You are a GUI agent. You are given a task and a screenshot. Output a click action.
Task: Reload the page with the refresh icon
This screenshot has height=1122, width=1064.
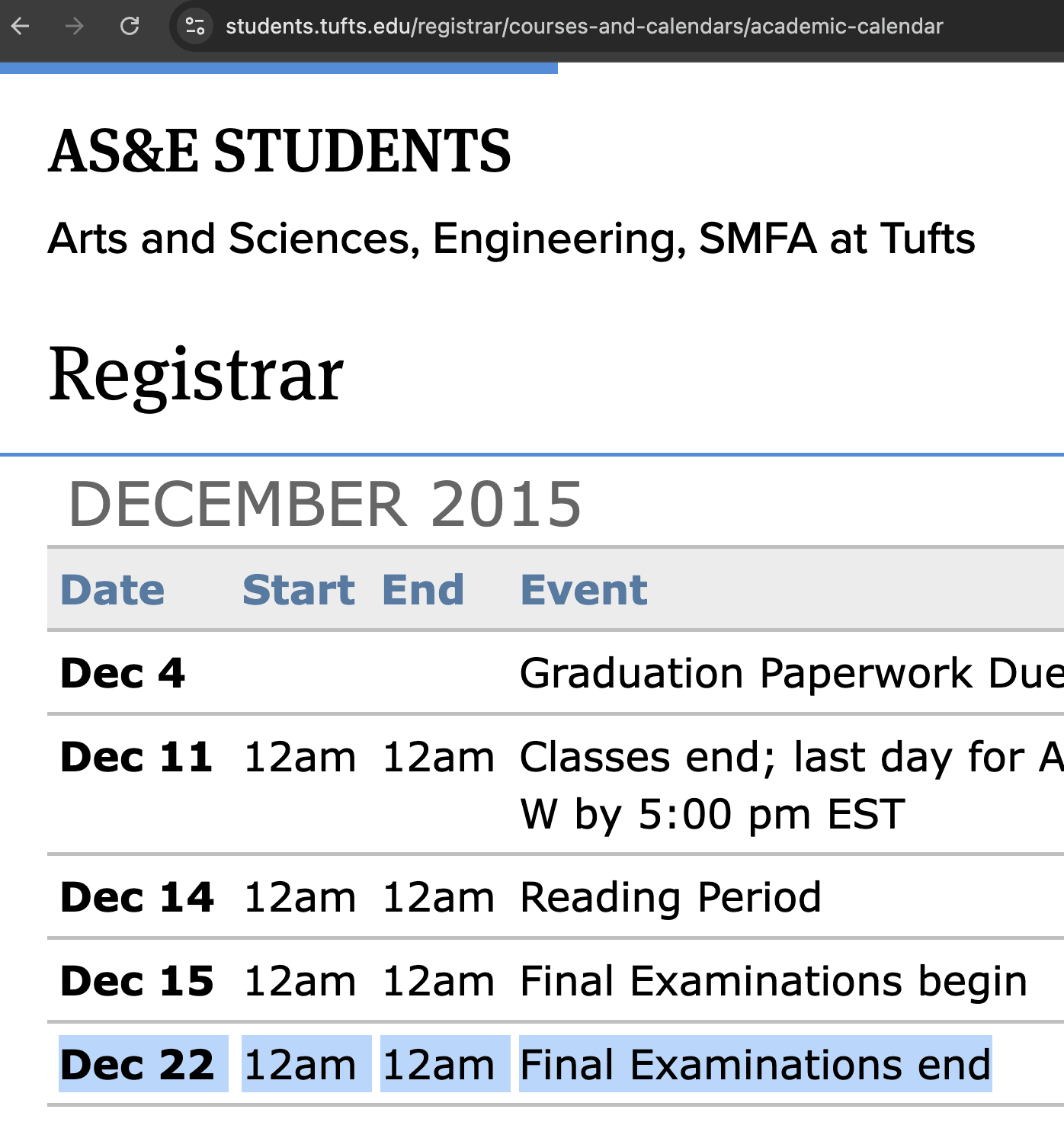(x=130, y=26)
